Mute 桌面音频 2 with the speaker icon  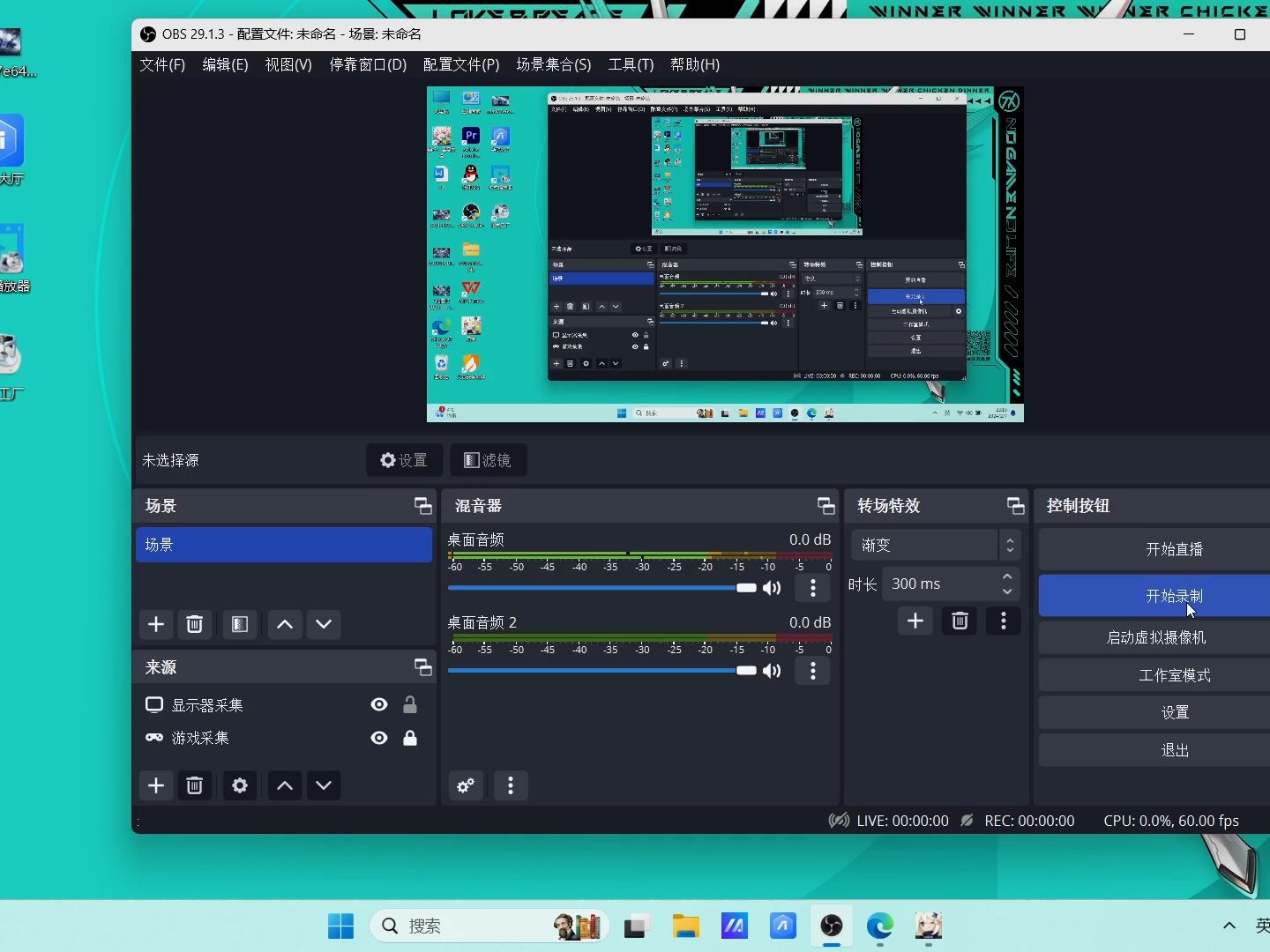772,671
